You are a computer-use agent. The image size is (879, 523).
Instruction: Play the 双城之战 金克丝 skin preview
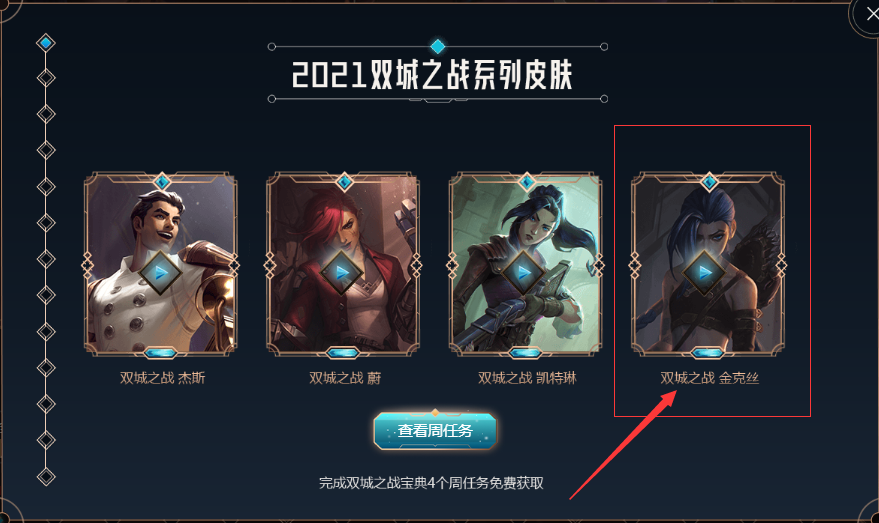coord(705,273)
